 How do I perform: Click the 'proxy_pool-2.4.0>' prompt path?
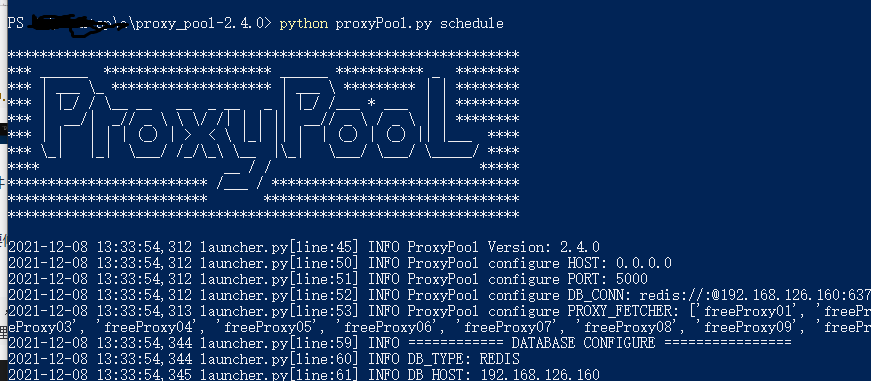click(204, 24)
